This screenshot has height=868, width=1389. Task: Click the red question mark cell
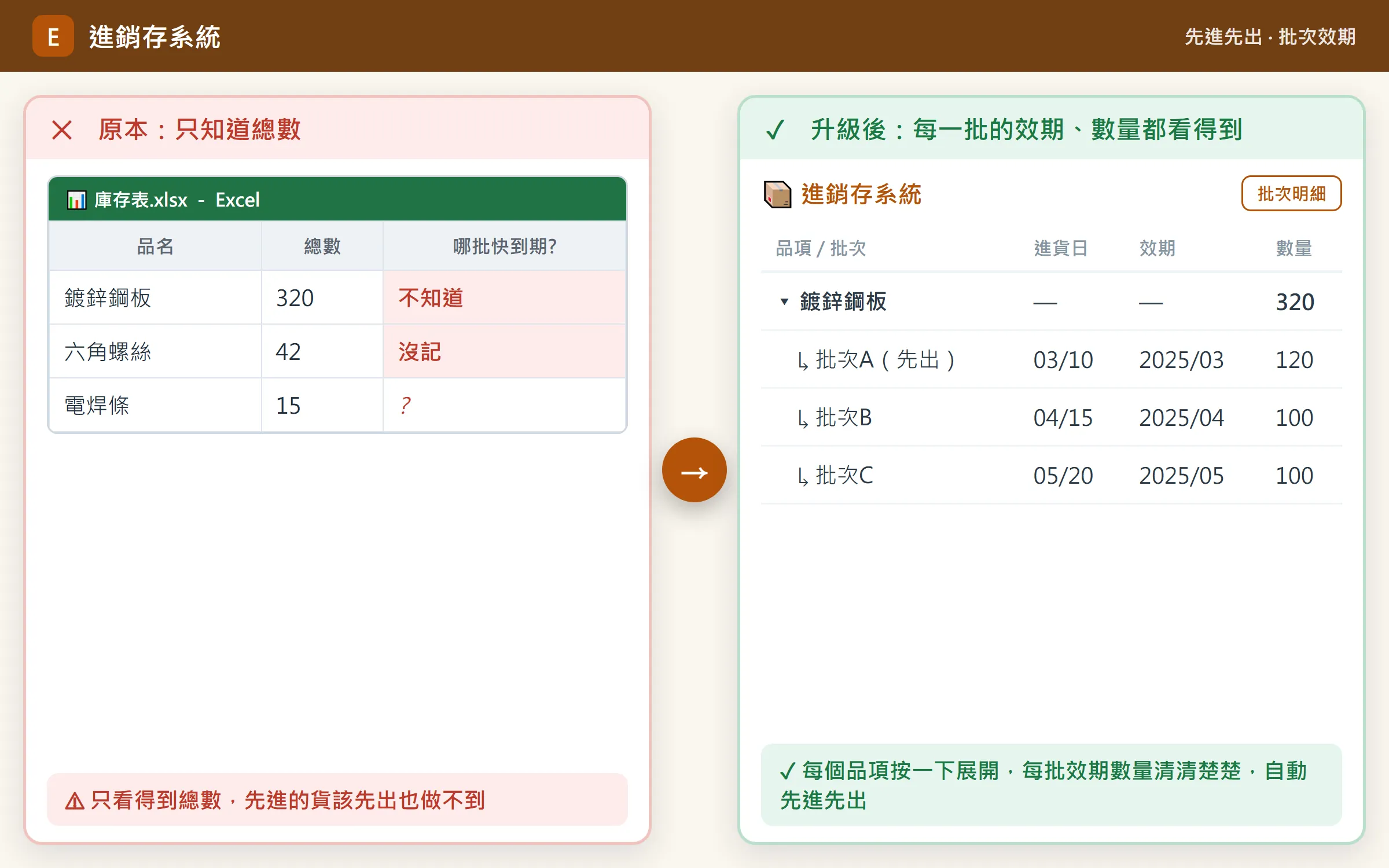(x=504, y=406)
